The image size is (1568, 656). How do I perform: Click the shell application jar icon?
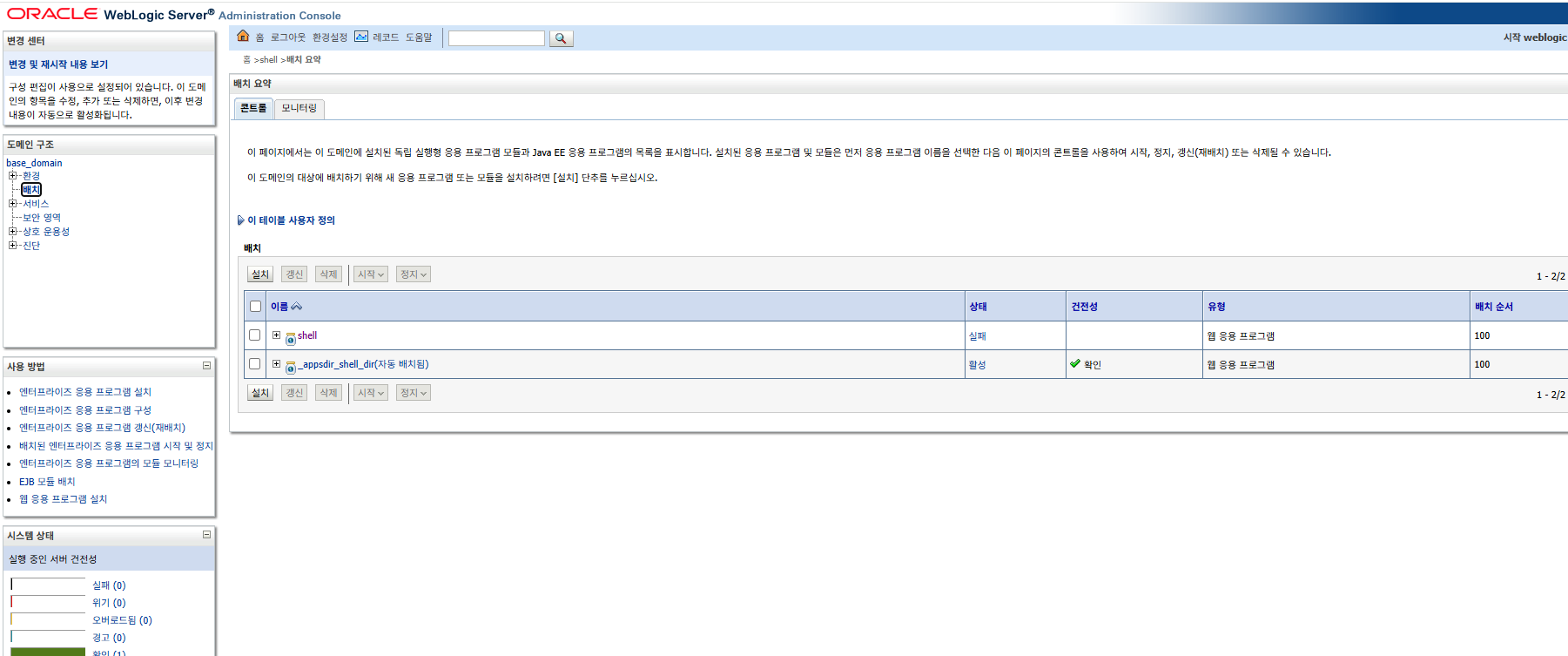click(x=291, y=338)
